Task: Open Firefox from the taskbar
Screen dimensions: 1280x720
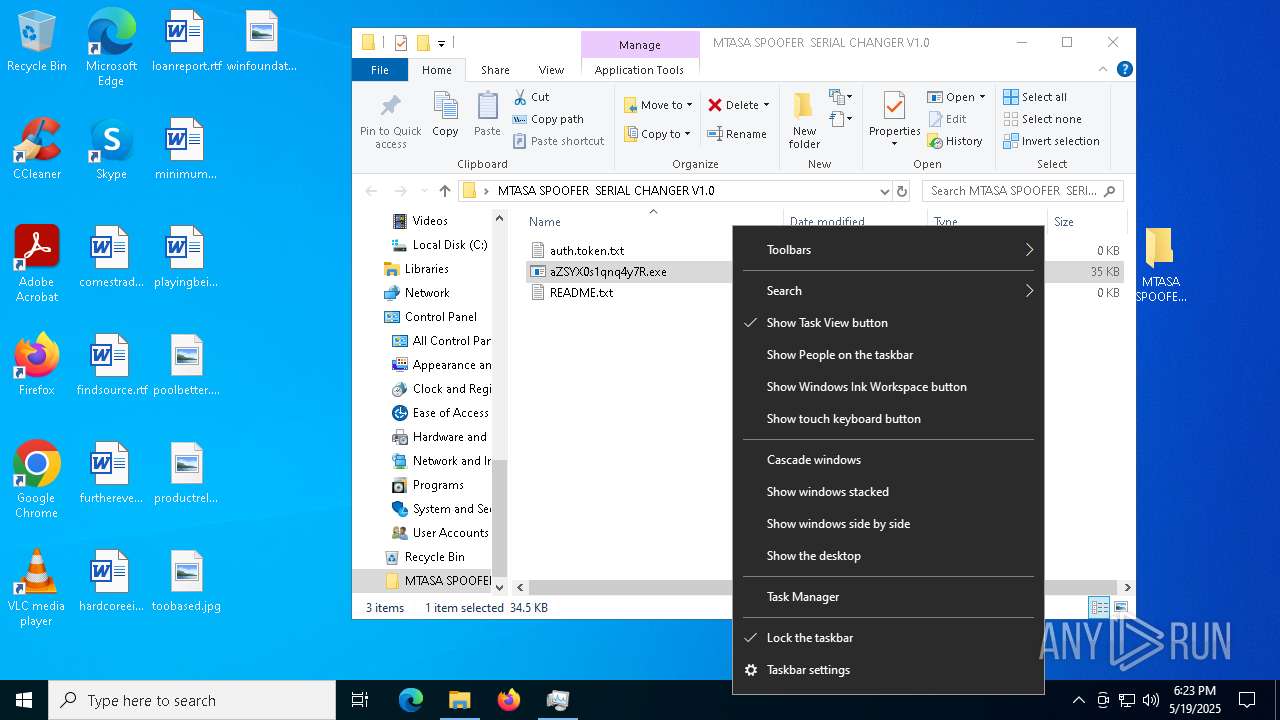Action: (x=509, y=700)
